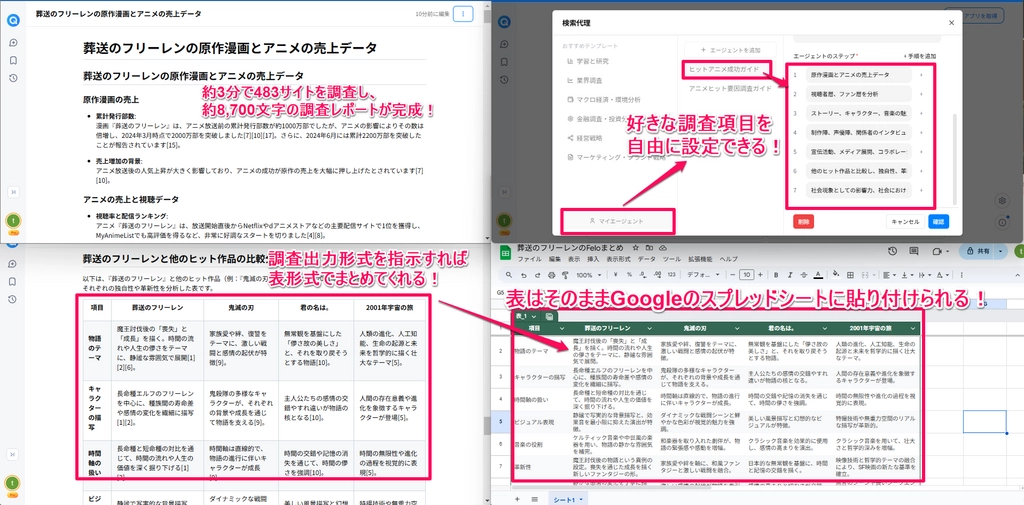Apply yen currency format with ¥ icon
The height and width of the screenshot is (505, 1024).
[616, 275]
